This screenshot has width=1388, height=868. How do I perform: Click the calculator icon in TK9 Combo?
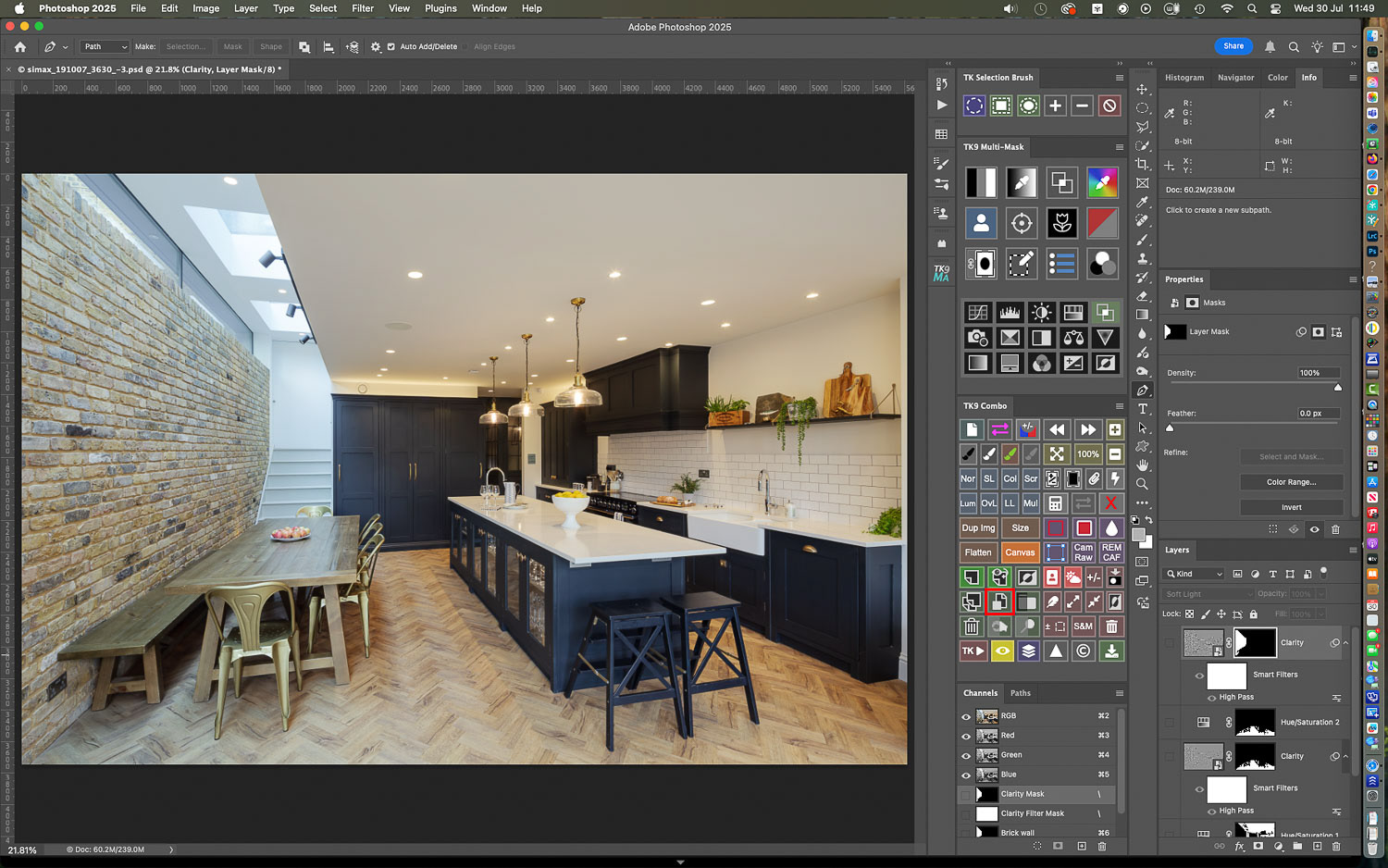point(1055,503)
